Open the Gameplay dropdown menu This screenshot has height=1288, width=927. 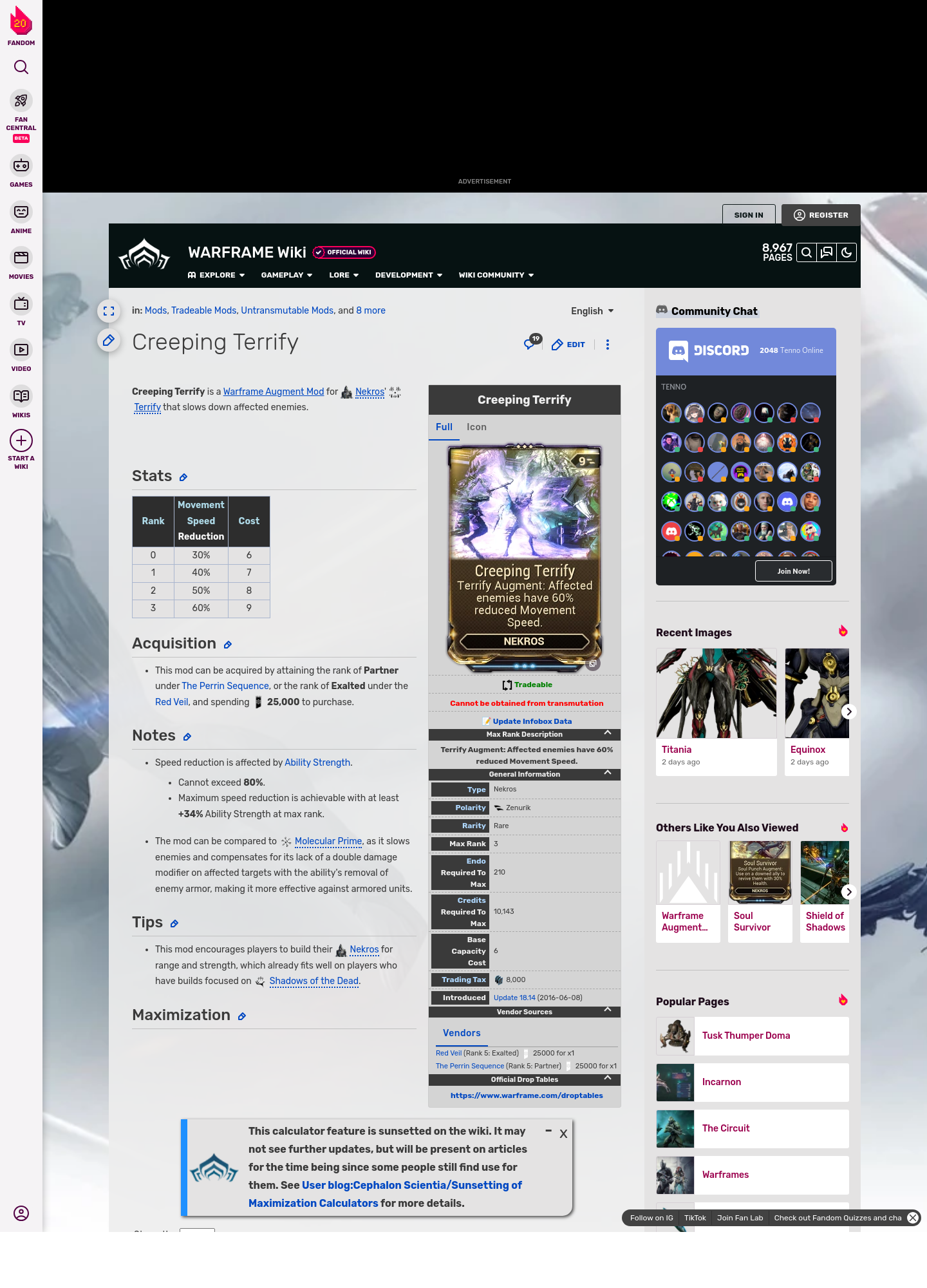click(286, 275)
